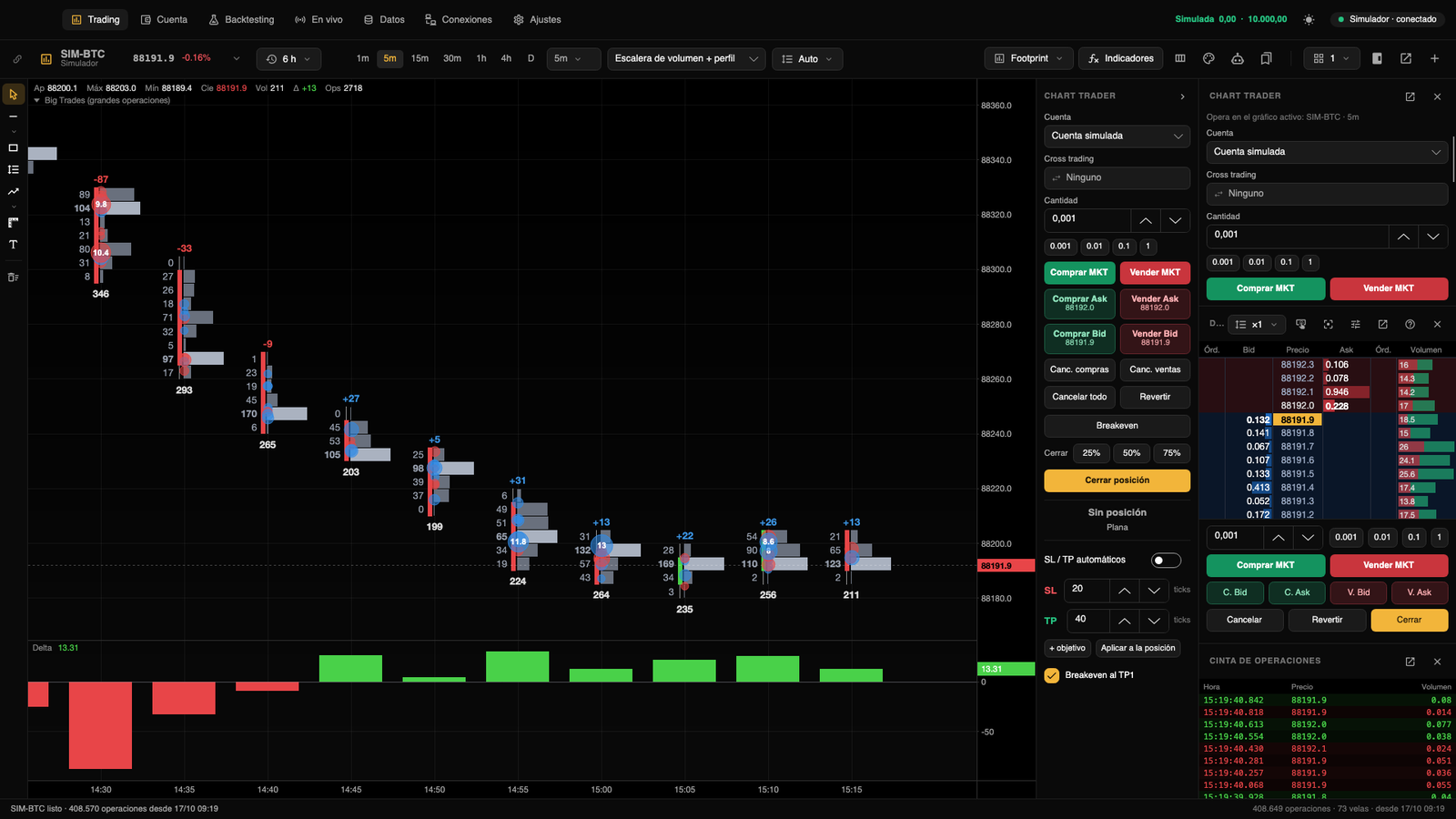Click the link chain icon beside SIM-BTC

point(17,59)
